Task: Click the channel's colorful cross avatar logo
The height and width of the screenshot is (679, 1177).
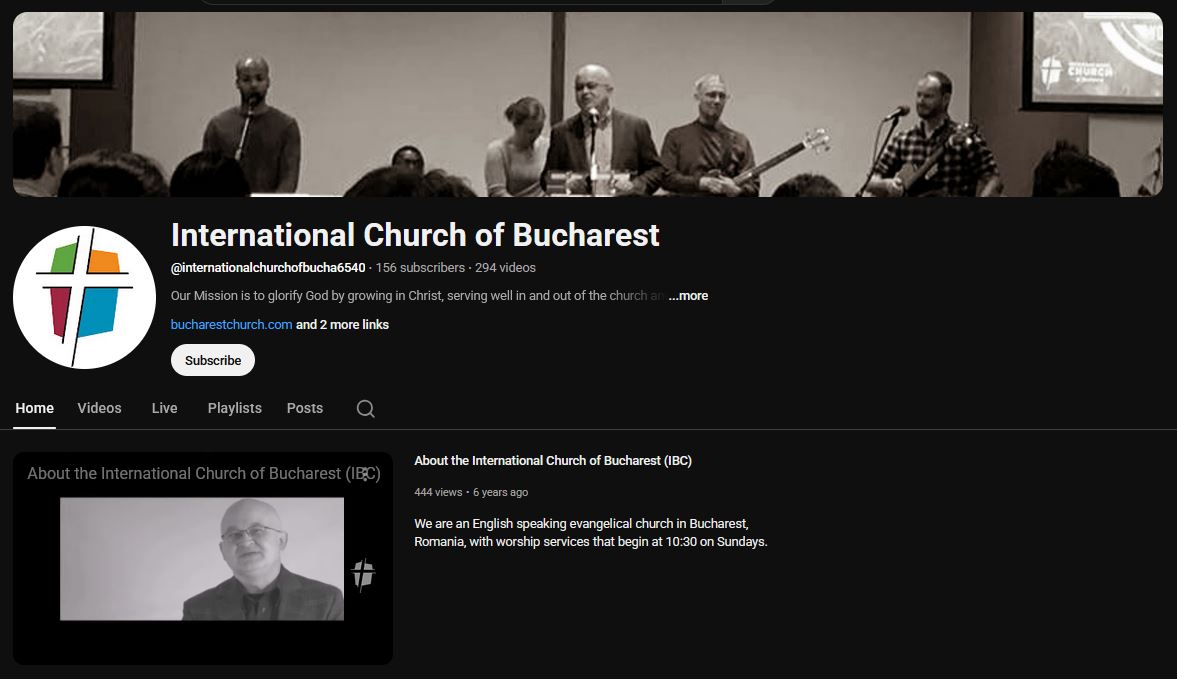Action: tap(84, 297)
